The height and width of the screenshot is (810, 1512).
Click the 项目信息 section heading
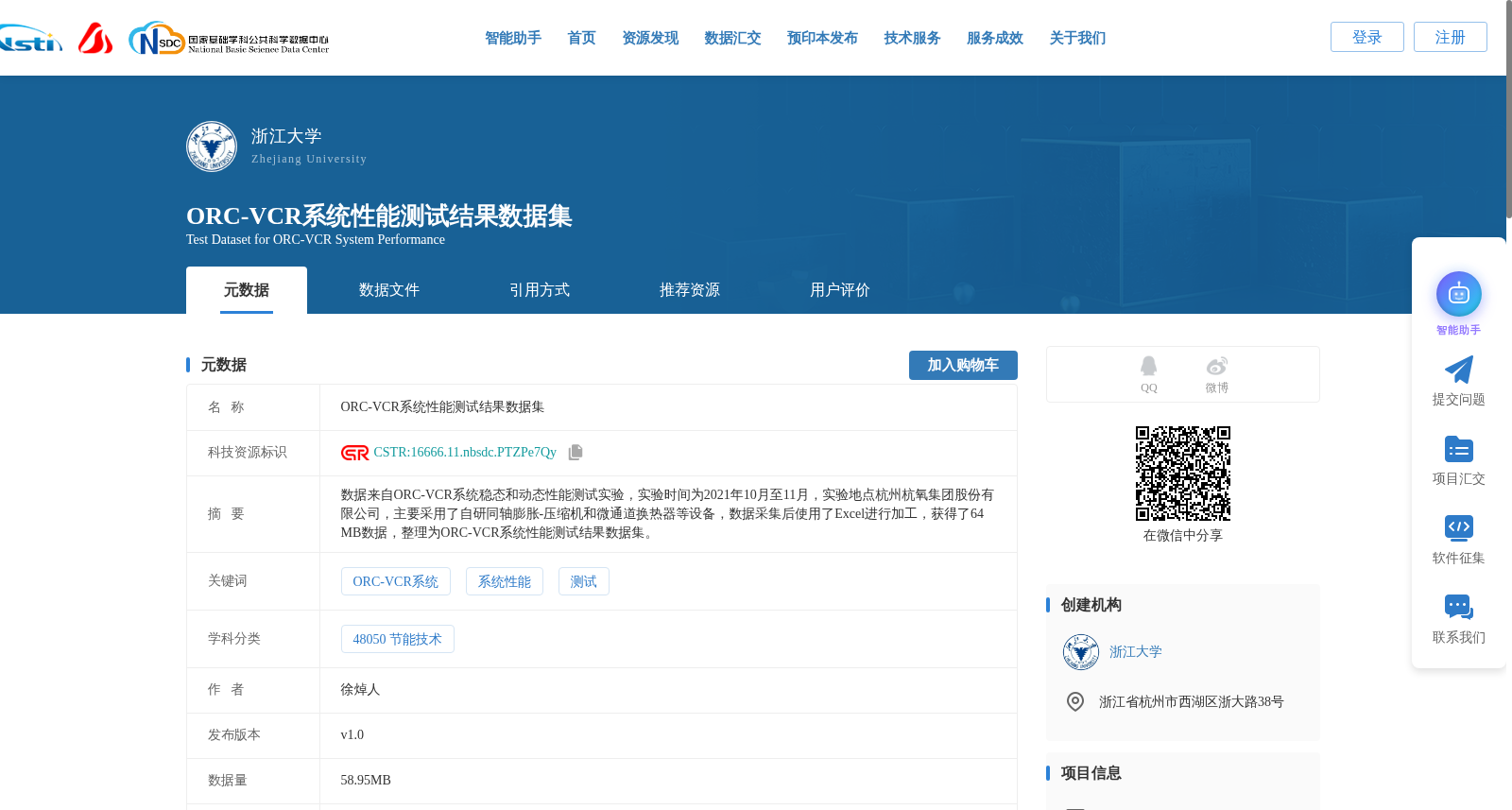tap(1091, 773)
